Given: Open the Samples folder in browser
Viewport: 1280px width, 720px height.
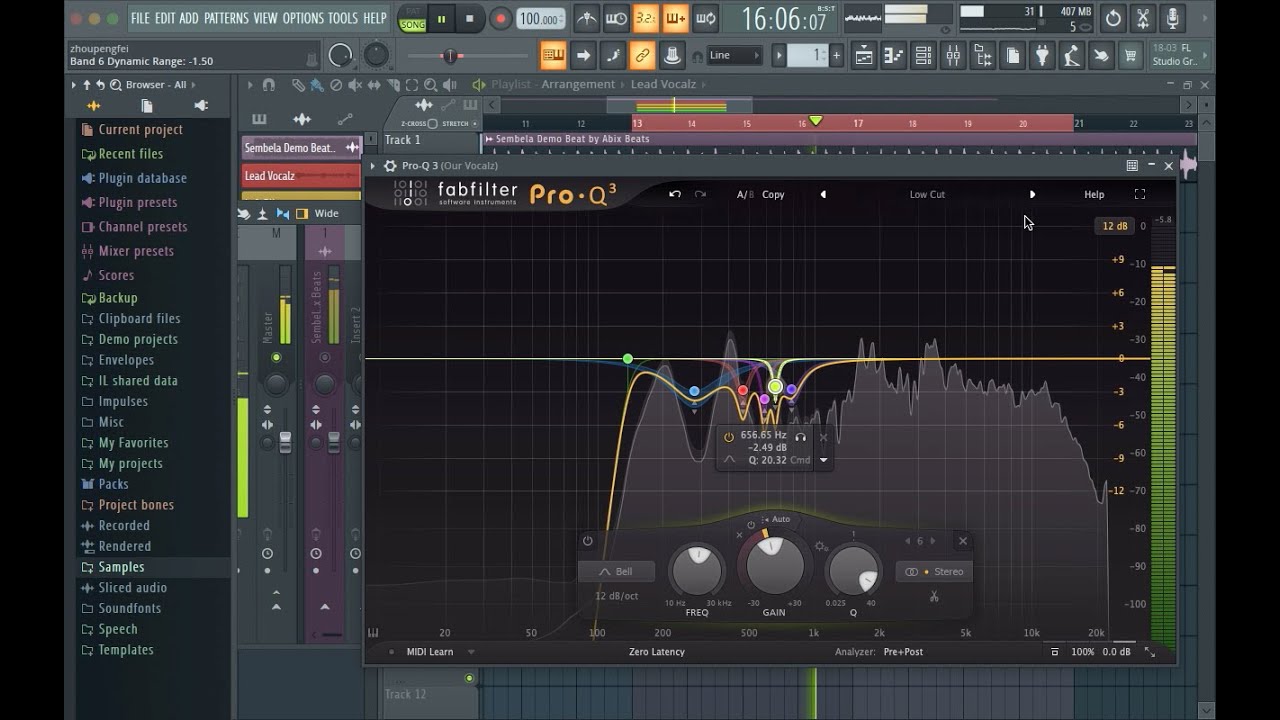Looking at the screenshot, I should (121, 567).
